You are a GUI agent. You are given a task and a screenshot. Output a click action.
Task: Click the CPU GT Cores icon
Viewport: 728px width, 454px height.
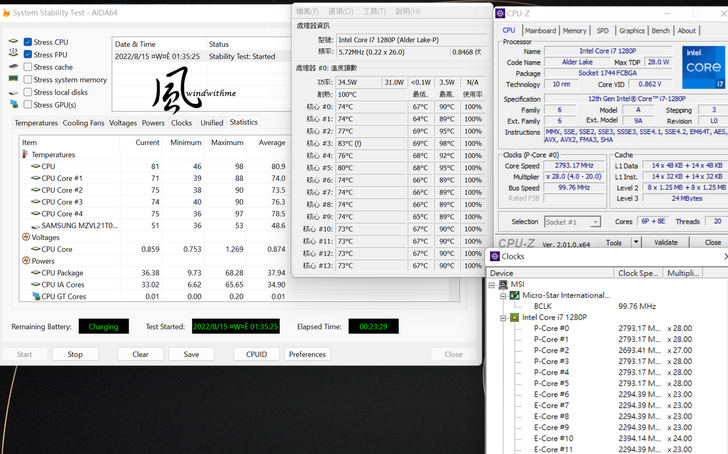pos(33,296)
